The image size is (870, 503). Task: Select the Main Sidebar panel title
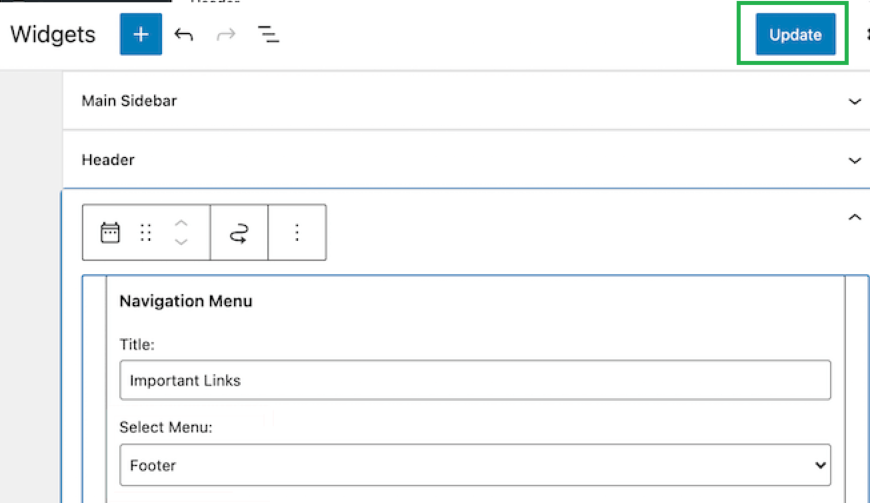[129, 101]
